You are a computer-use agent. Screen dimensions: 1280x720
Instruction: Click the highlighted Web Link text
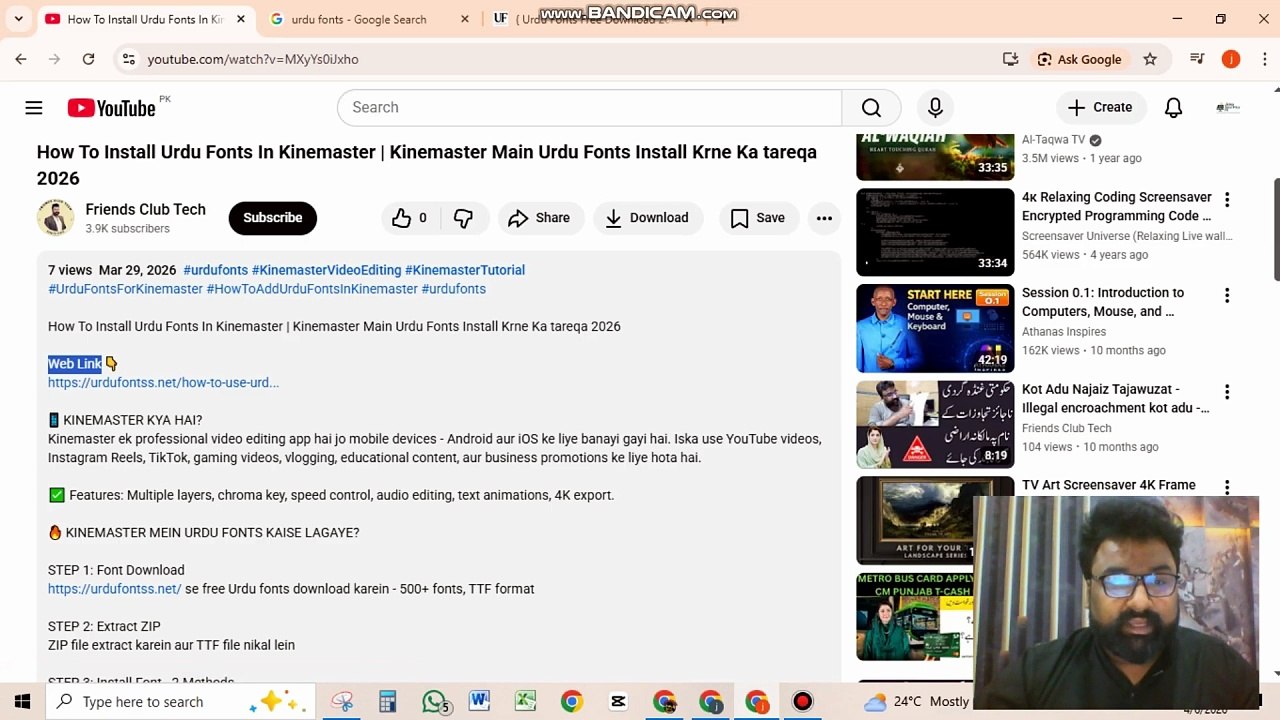click(75, 364)
